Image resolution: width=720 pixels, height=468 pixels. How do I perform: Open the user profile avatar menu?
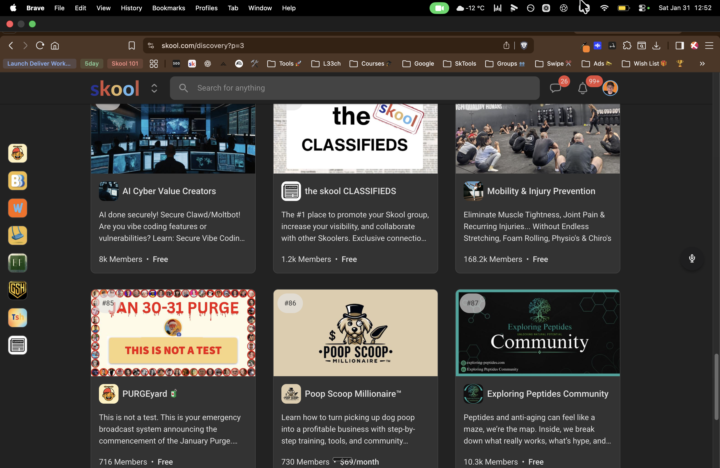610,88
